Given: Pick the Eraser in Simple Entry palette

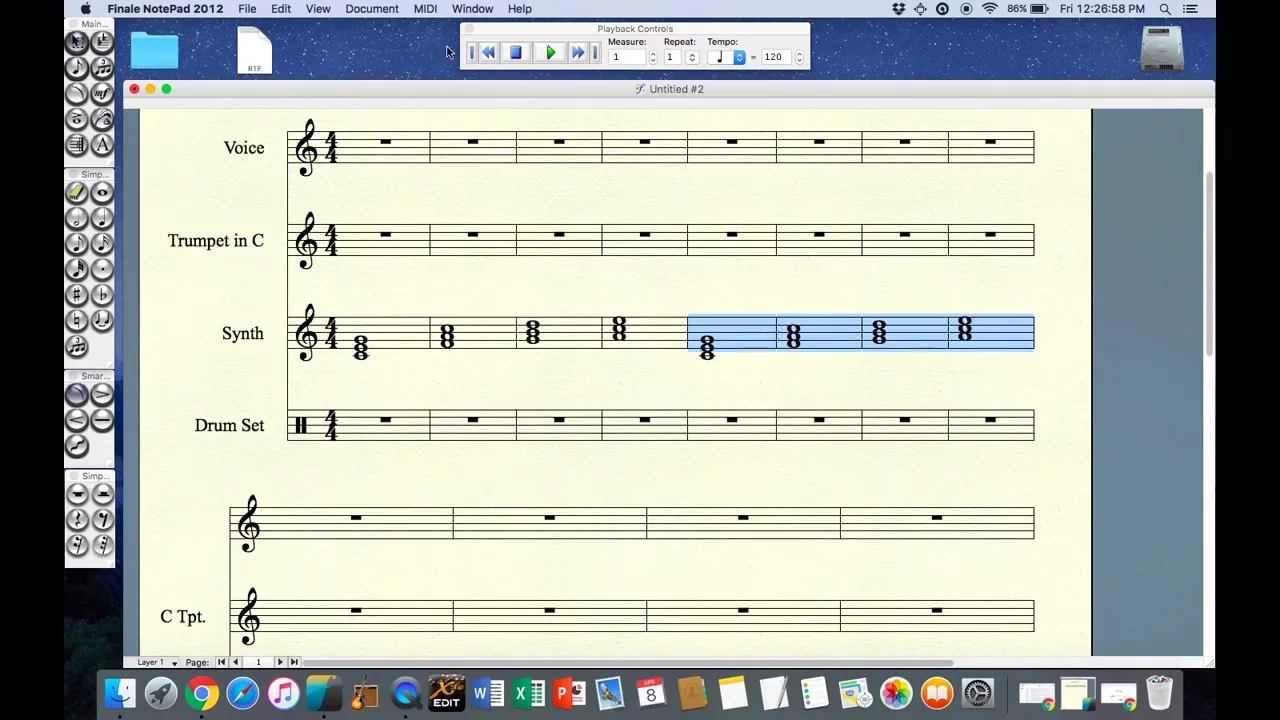Looking at the screenshot, I should pos(77,192).
